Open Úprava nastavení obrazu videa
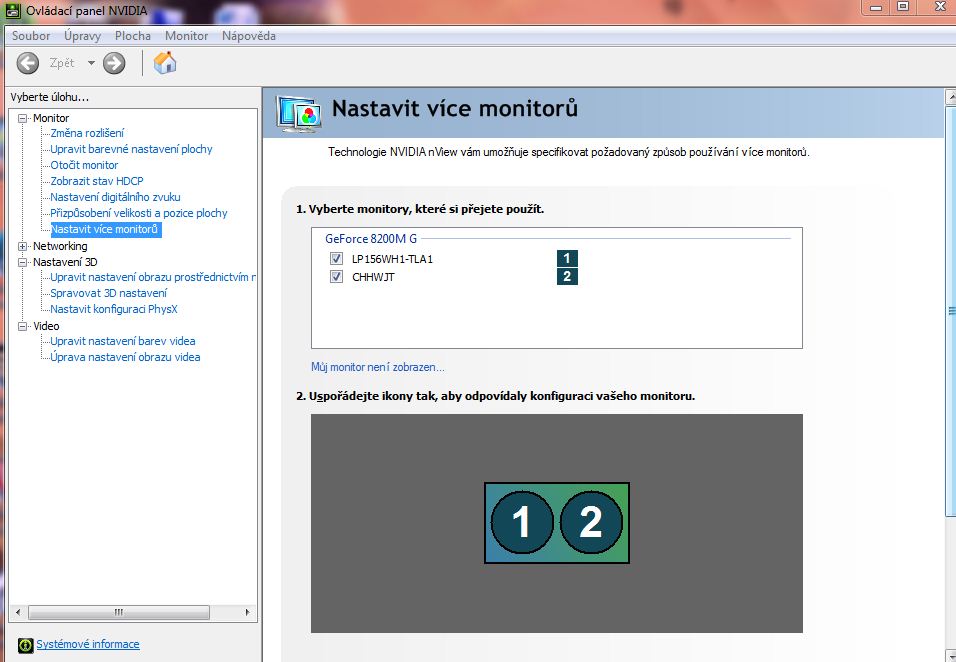Screen dimensions: 956x662 pos(126,357)
